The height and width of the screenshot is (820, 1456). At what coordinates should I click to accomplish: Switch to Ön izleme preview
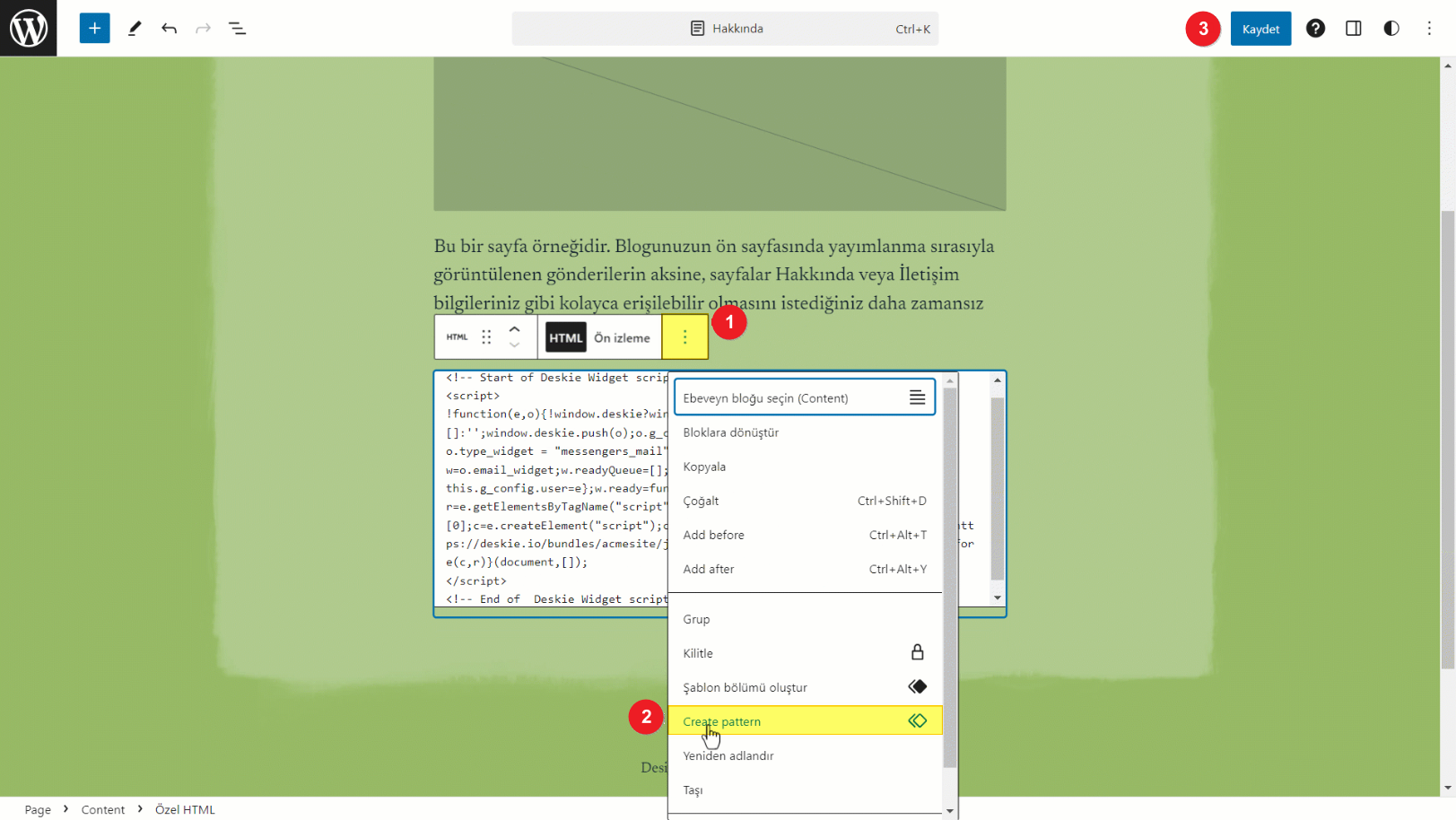pyautogui.click(x=622, y=338)
